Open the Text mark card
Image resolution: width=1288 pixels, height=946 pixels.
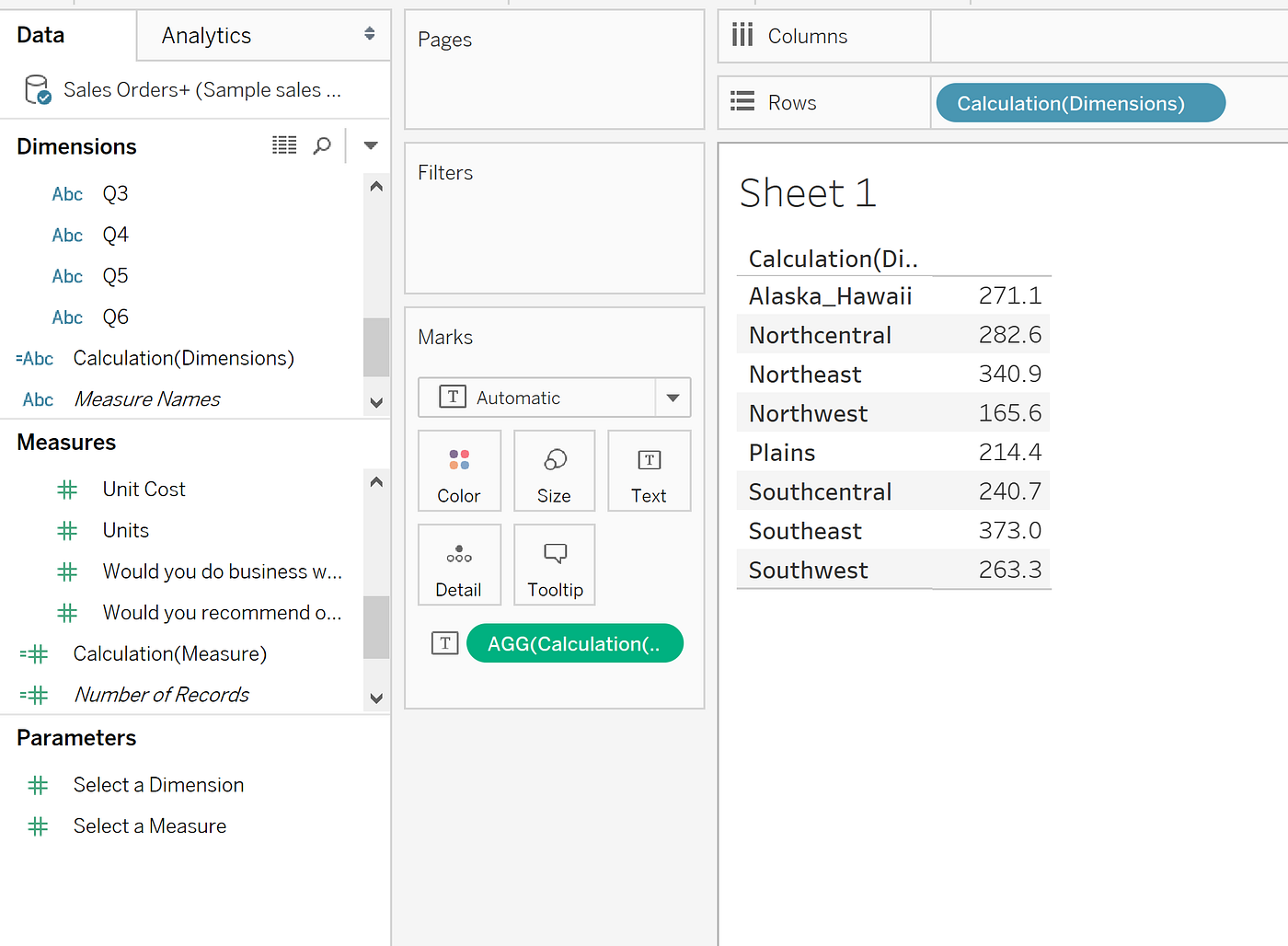[649, 470]
